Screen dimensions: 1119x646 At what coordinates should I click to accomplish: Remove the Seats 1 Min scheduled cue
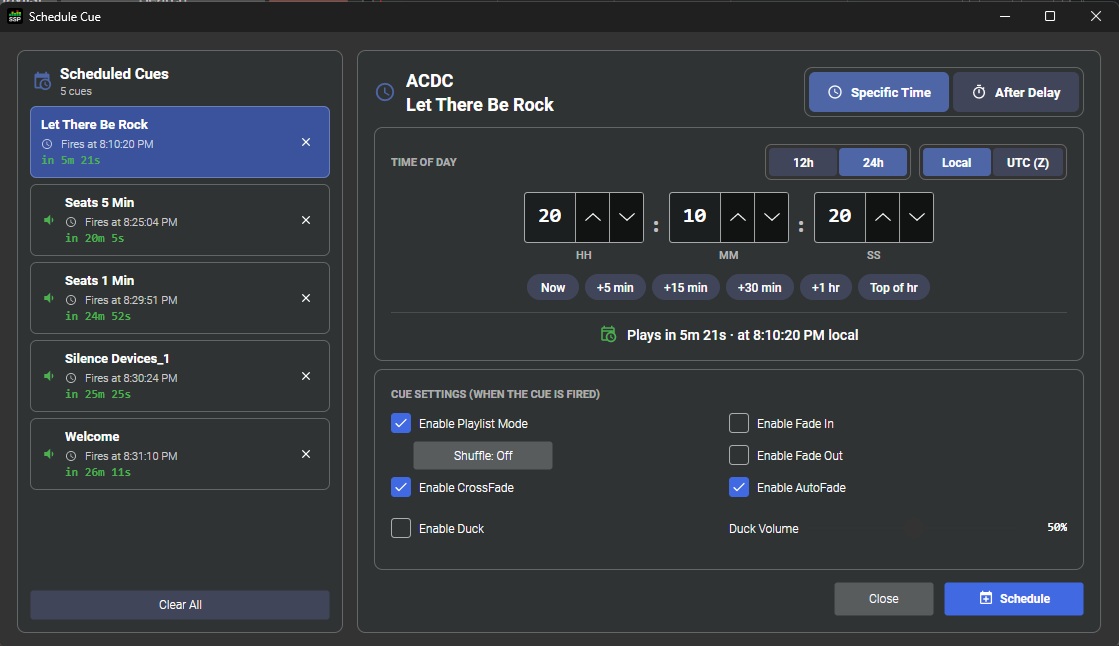pos(305,298)
